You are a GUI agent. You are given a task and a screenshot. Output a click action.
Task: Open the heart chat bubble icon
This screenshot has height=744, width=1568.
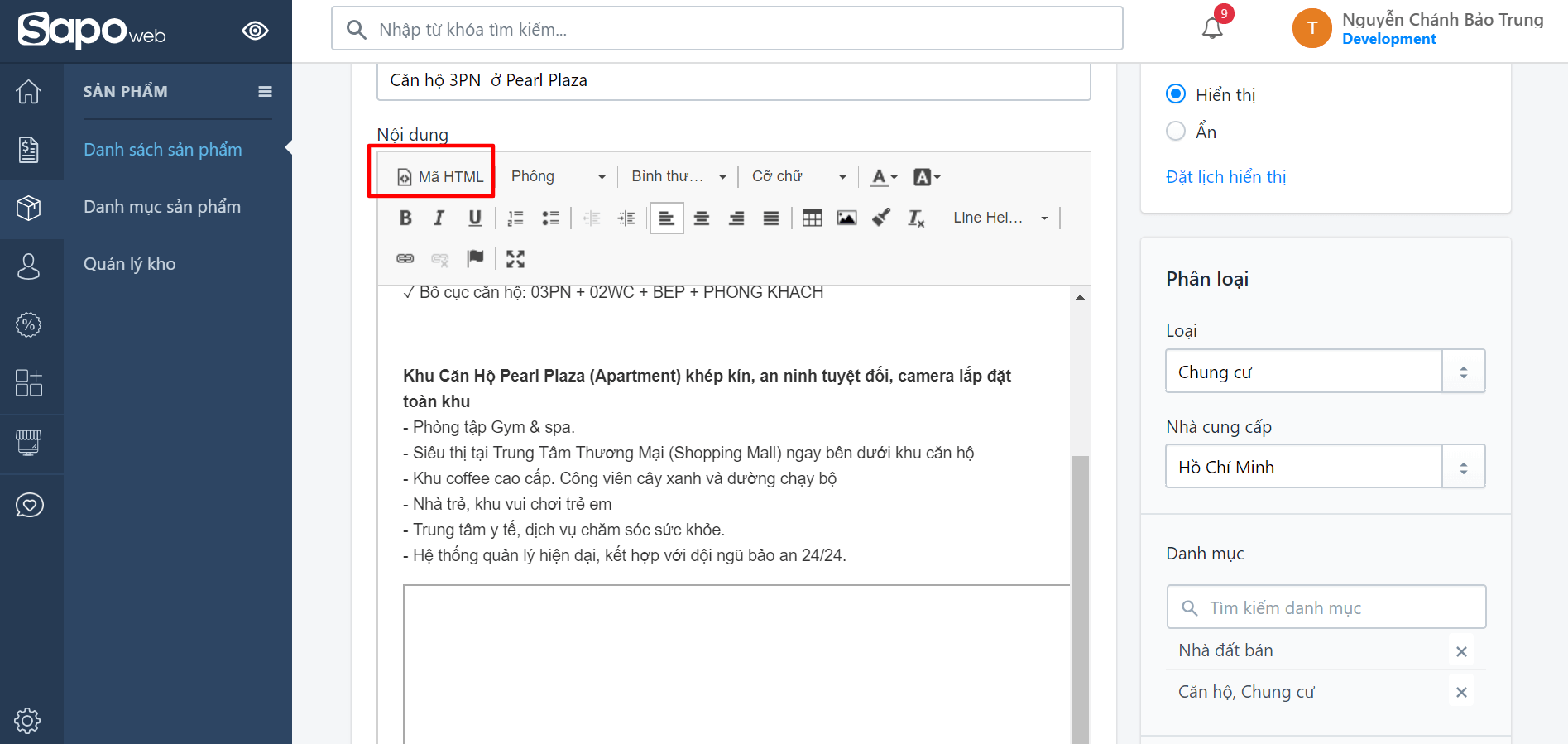[x=29, y=505]
